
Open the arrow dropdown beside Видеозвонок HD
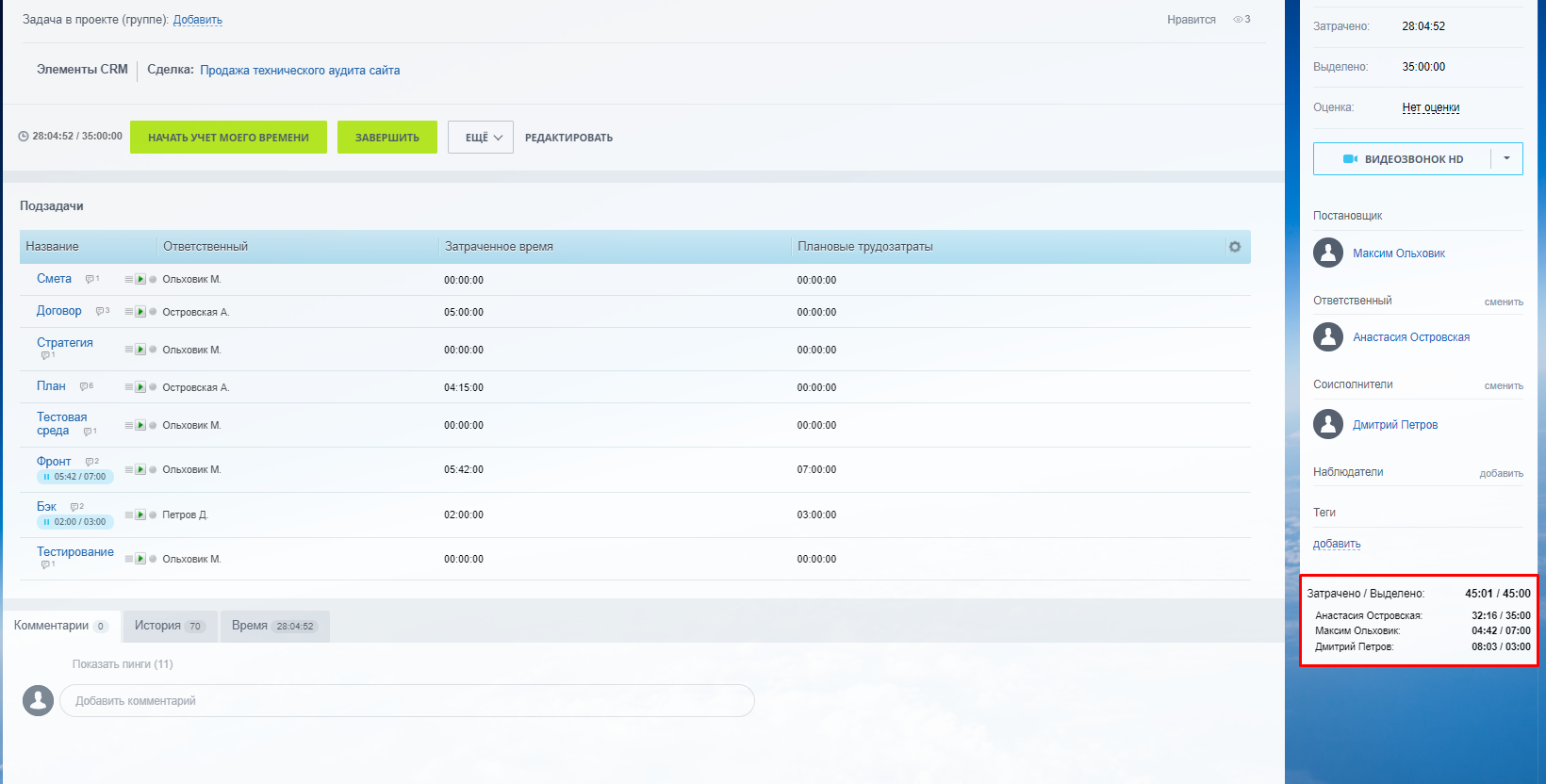pyautogui.click(x=1506, y=158)
